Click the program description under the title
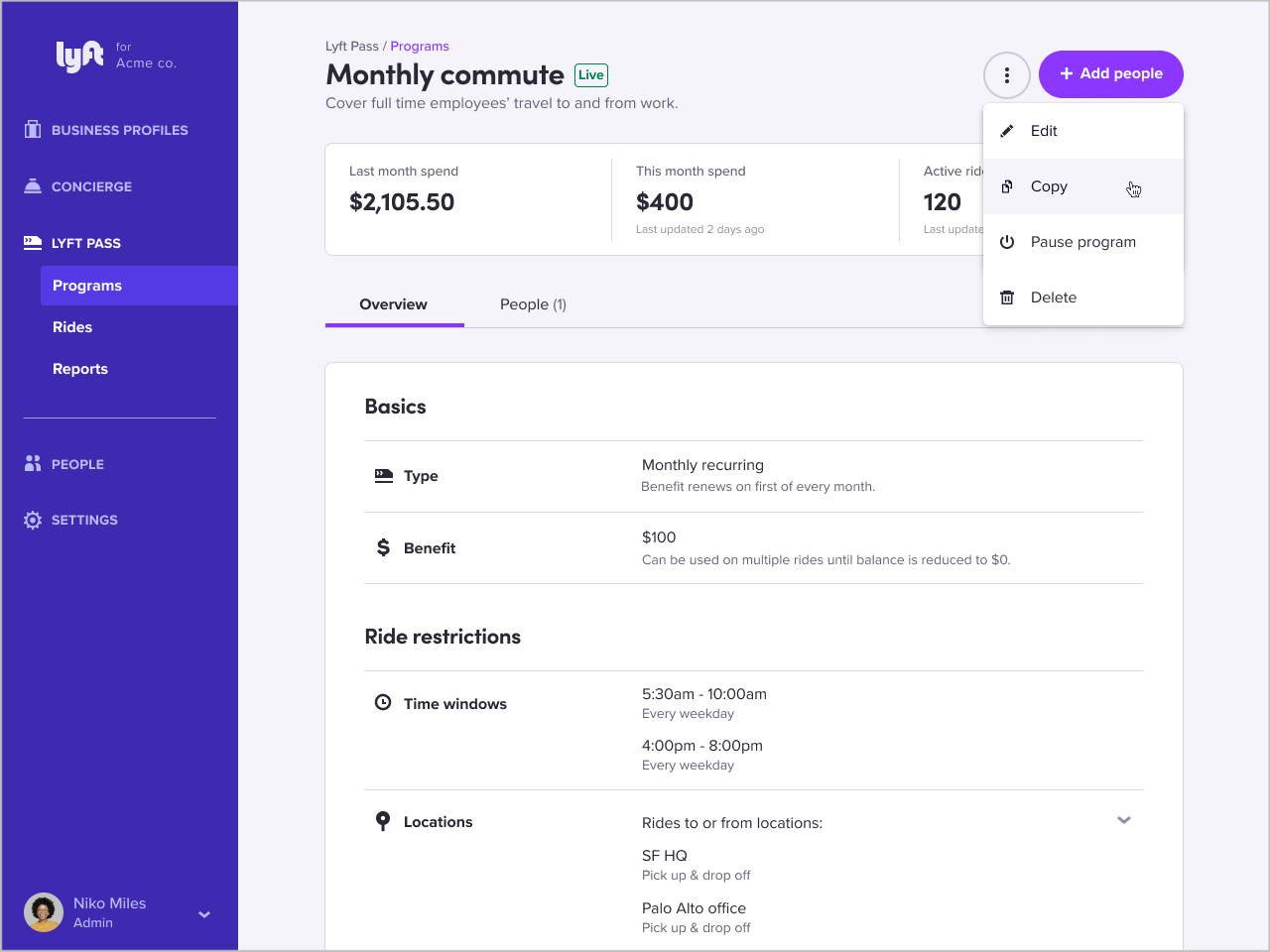The height and width of the screenshot is (952, 1270). 502,103
